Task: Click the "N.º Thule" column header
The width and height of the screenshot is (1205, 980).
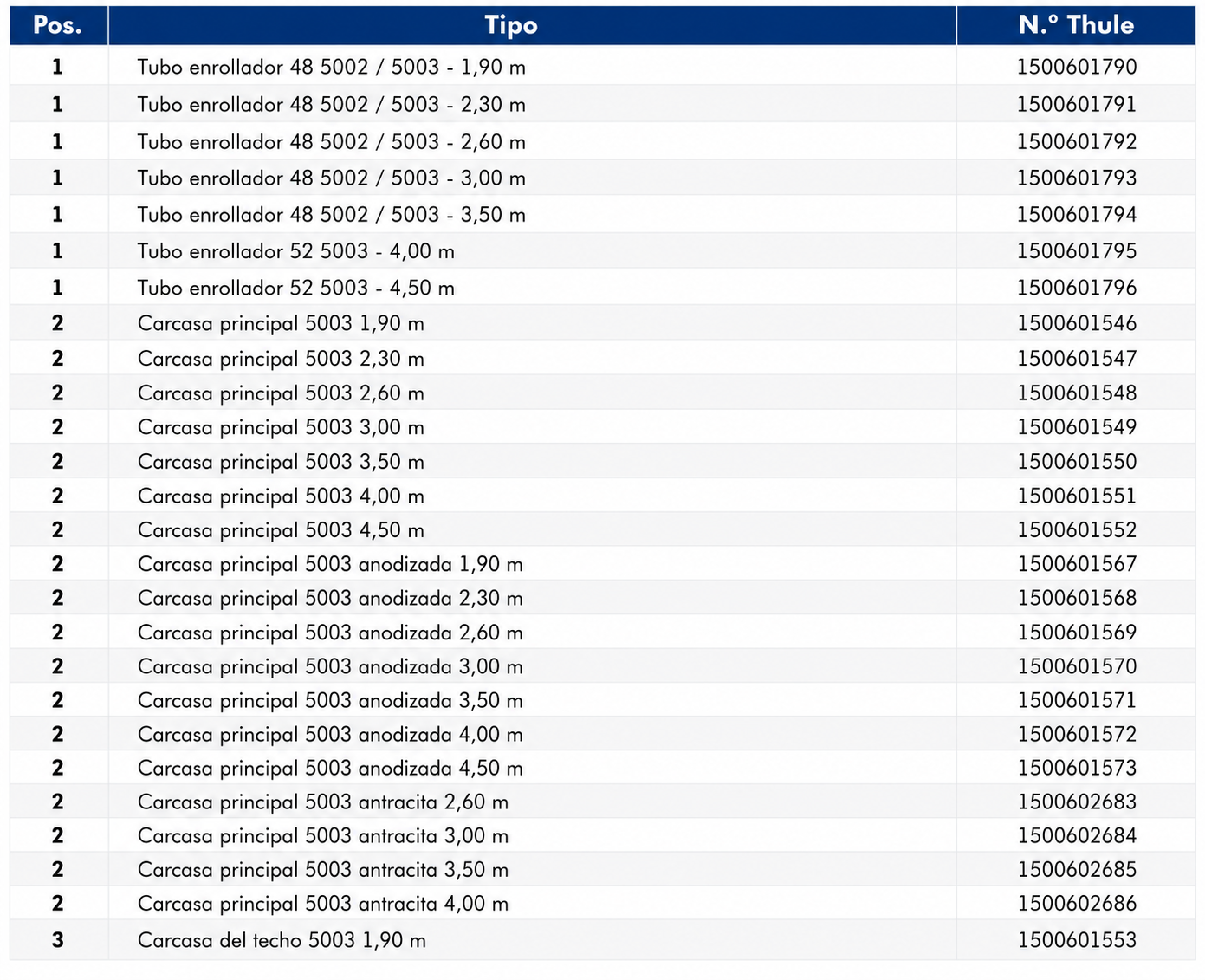Action: click(x=1076, y=25)
